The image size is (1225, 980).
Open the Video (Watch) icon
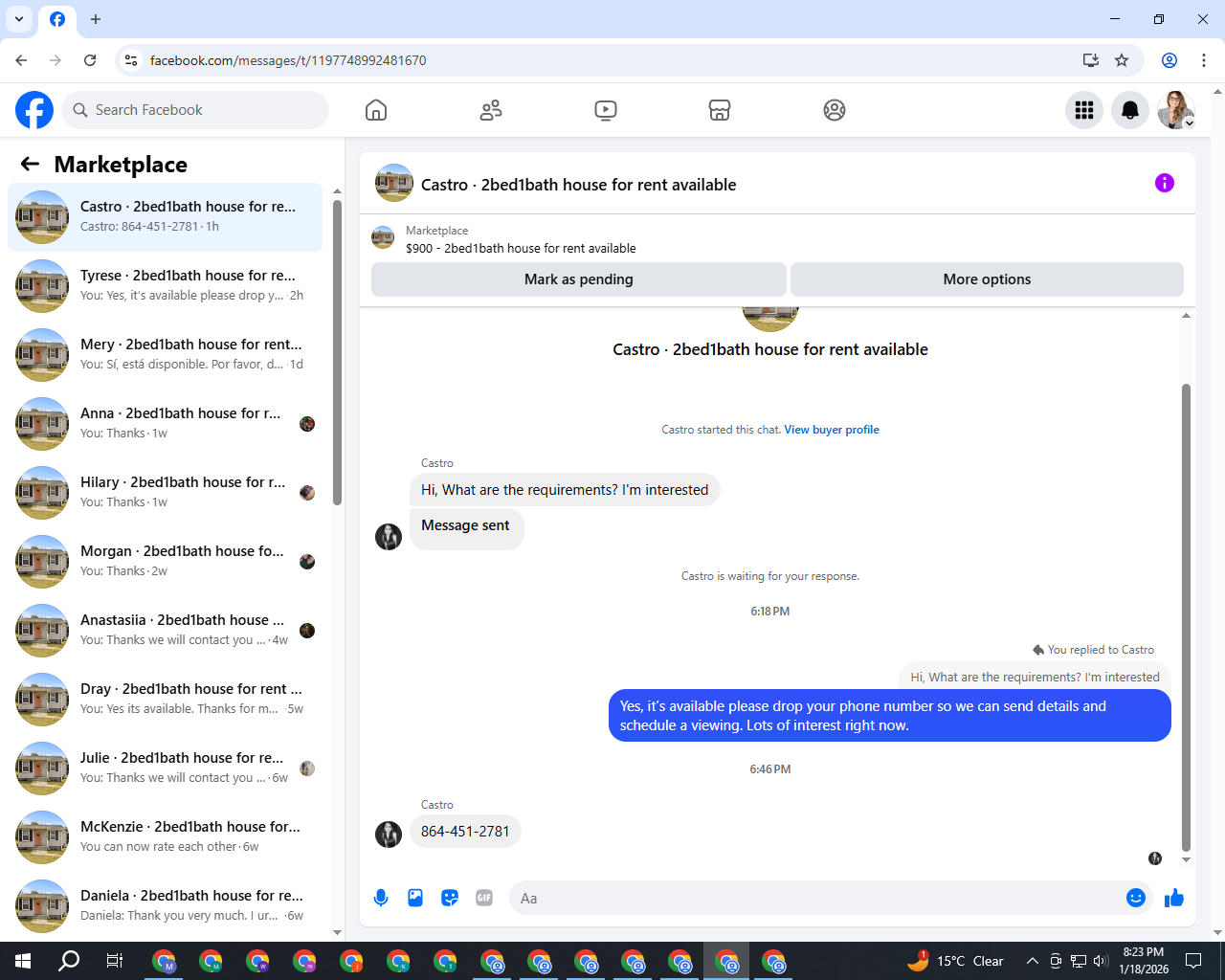click(606, 110)
